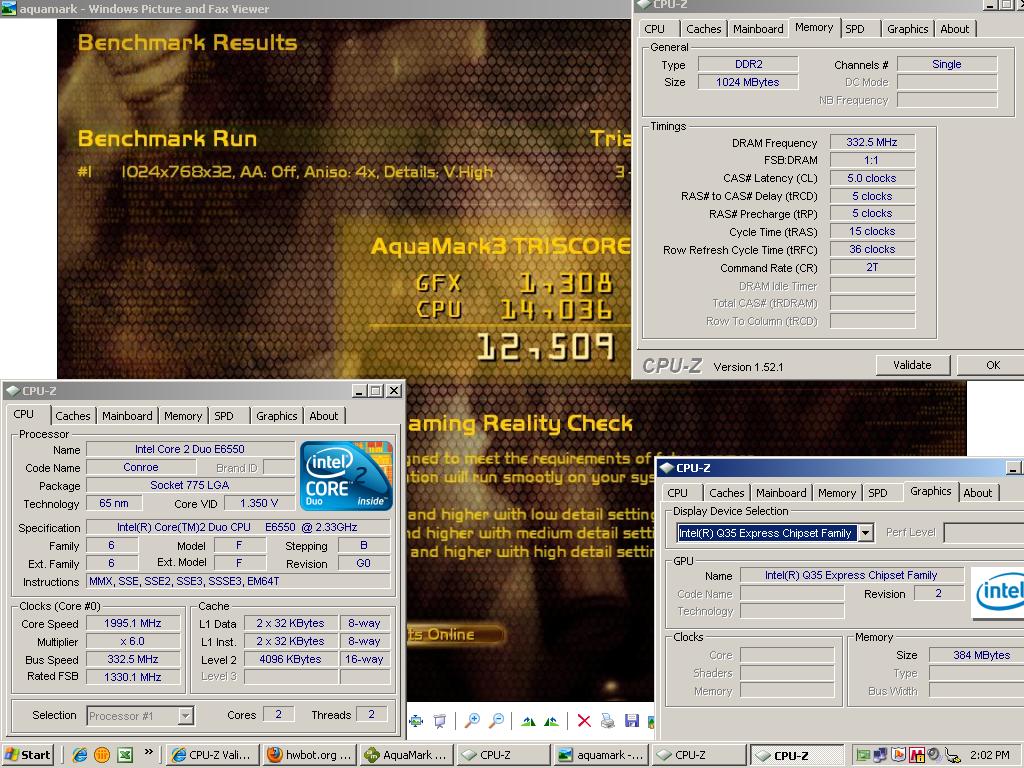Switch to Graphics tab in top-right Memory window

coord(908,29)
